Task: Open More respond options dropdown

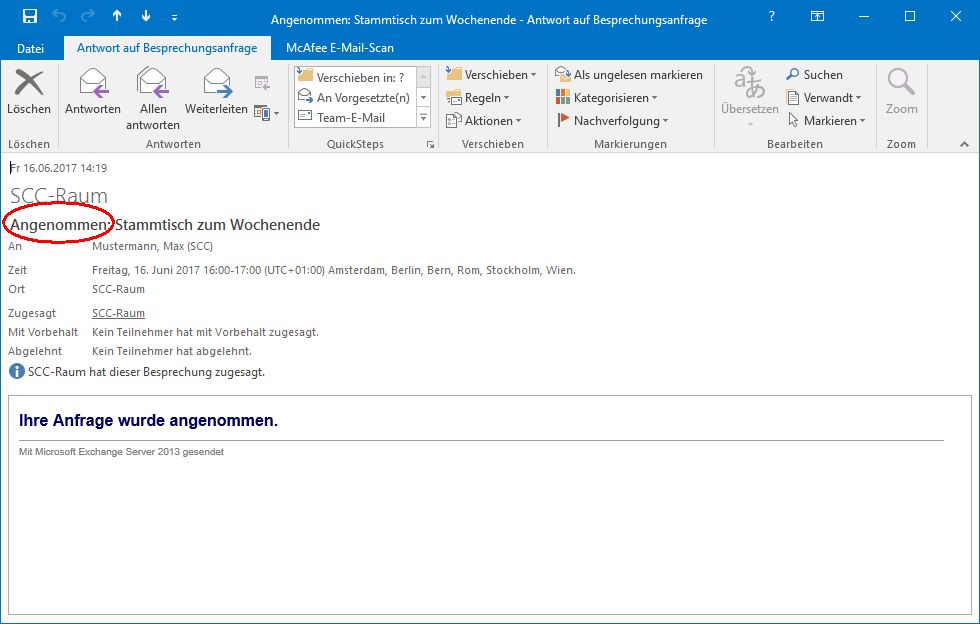Action: pos(267,114)
